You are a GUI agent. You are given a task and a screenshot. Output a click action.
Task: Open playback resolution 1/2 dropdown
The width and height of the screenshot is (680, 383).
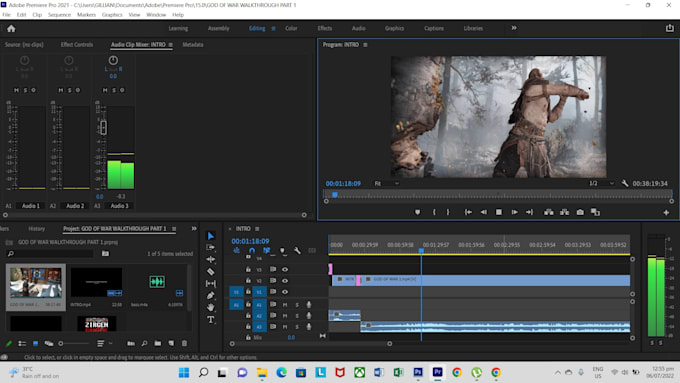601,183
